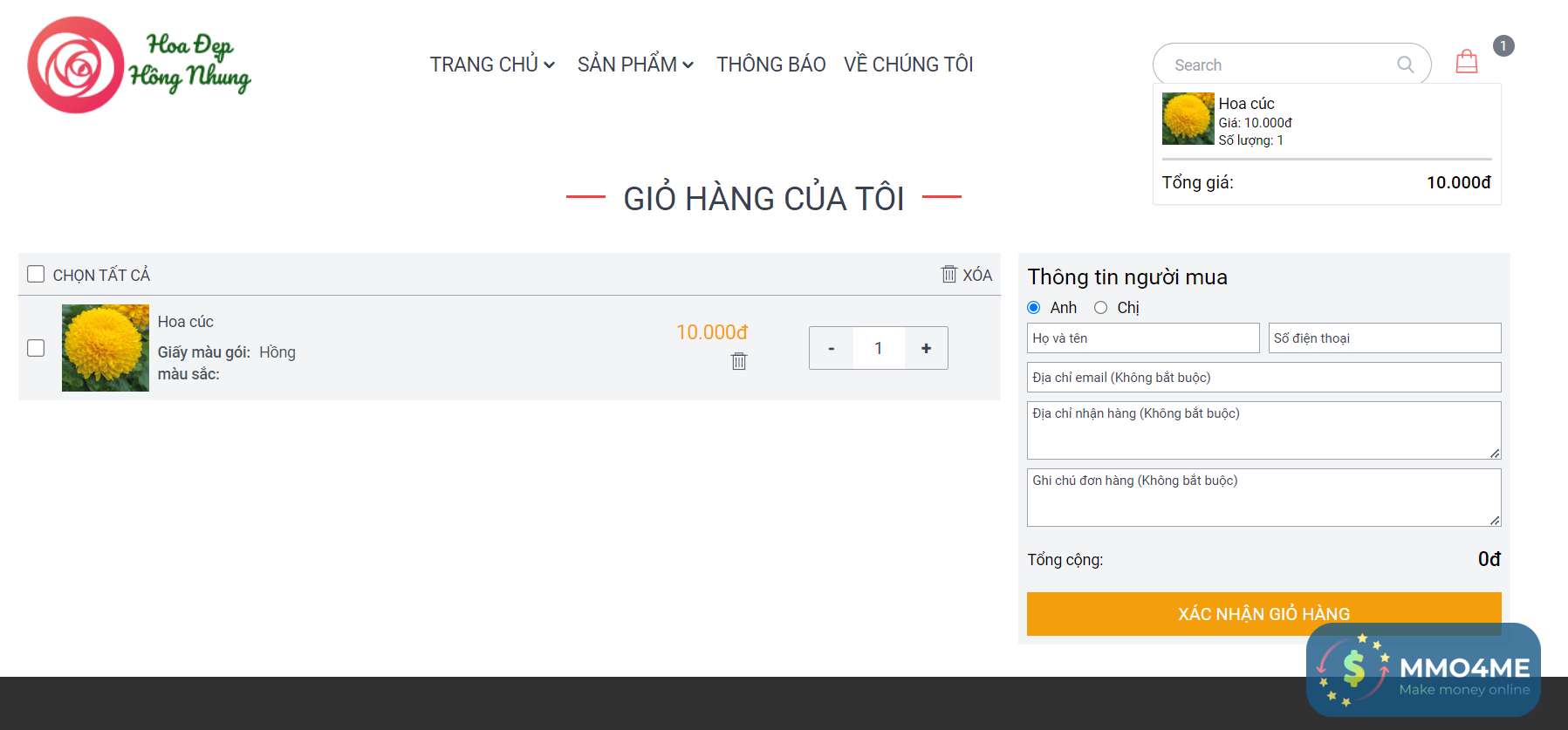
Task: Open the shopping bag cart icon
Action: 1467,62
